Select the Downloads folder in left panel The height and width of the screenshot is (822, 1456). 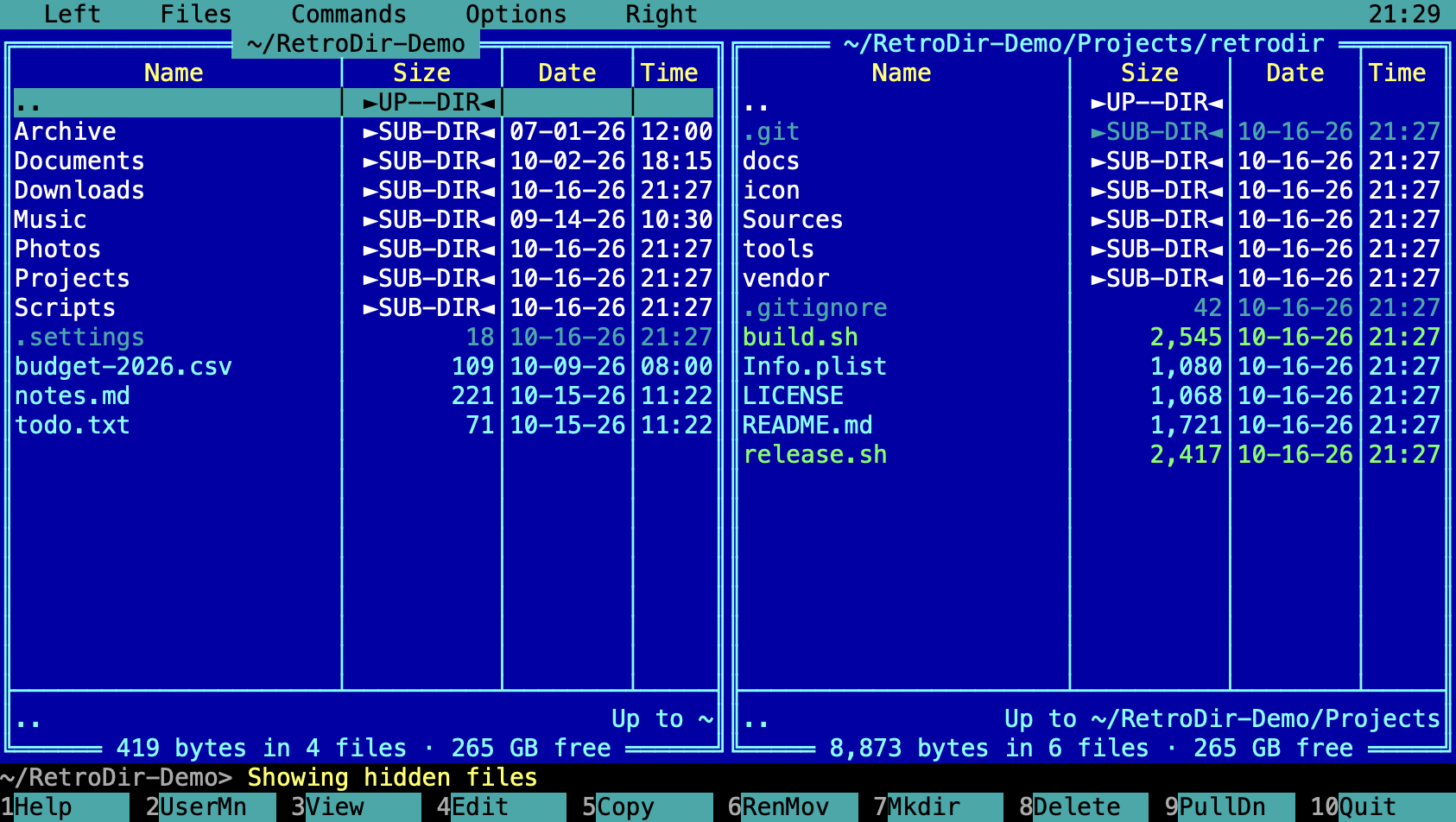(364, 191)
